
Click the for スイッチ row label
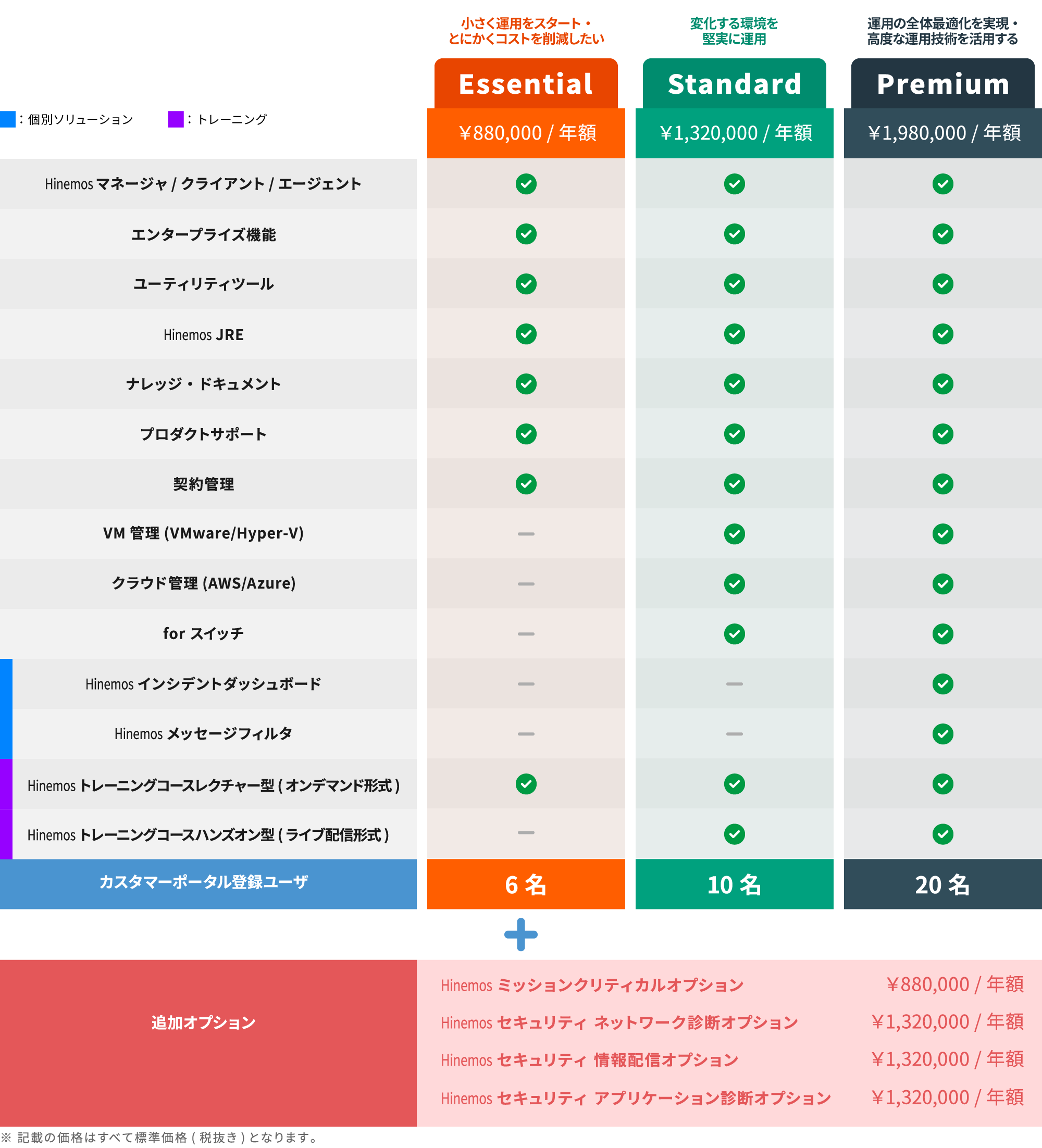(x=203, y=634)
